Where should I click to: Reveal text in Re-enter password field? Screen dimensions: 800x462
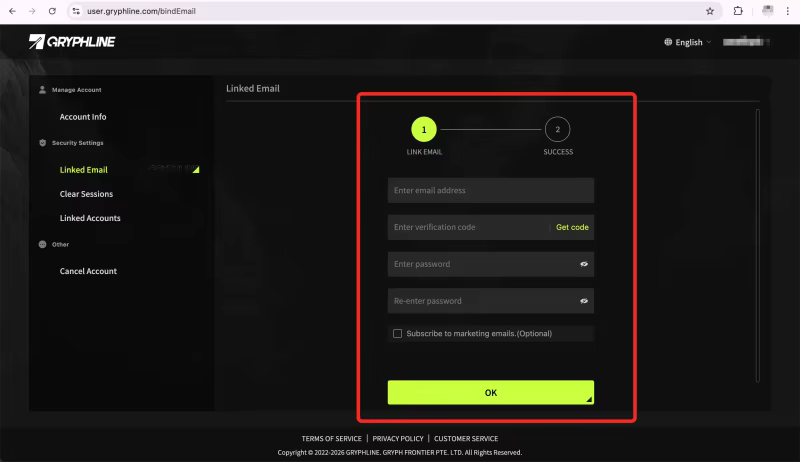tap(584, 301)
